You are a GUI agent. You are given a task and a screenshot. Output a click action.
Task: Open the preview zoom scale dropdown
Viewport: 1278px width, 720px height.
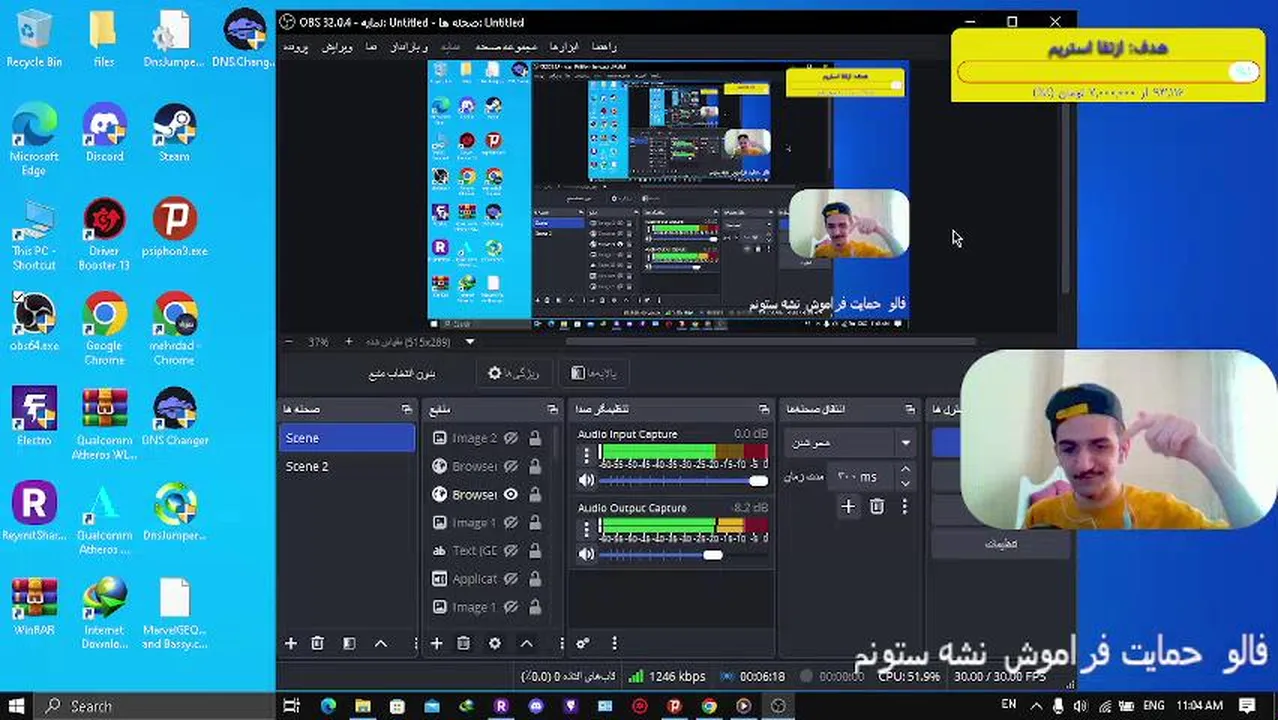(469, 342)
